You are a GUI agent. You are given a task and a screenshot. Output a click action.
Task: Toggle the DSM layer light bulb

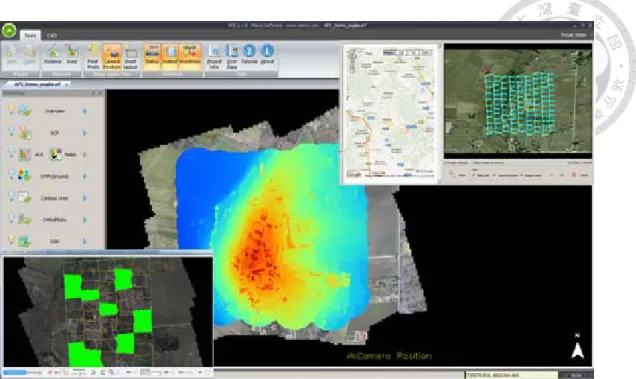pos(11,239)
